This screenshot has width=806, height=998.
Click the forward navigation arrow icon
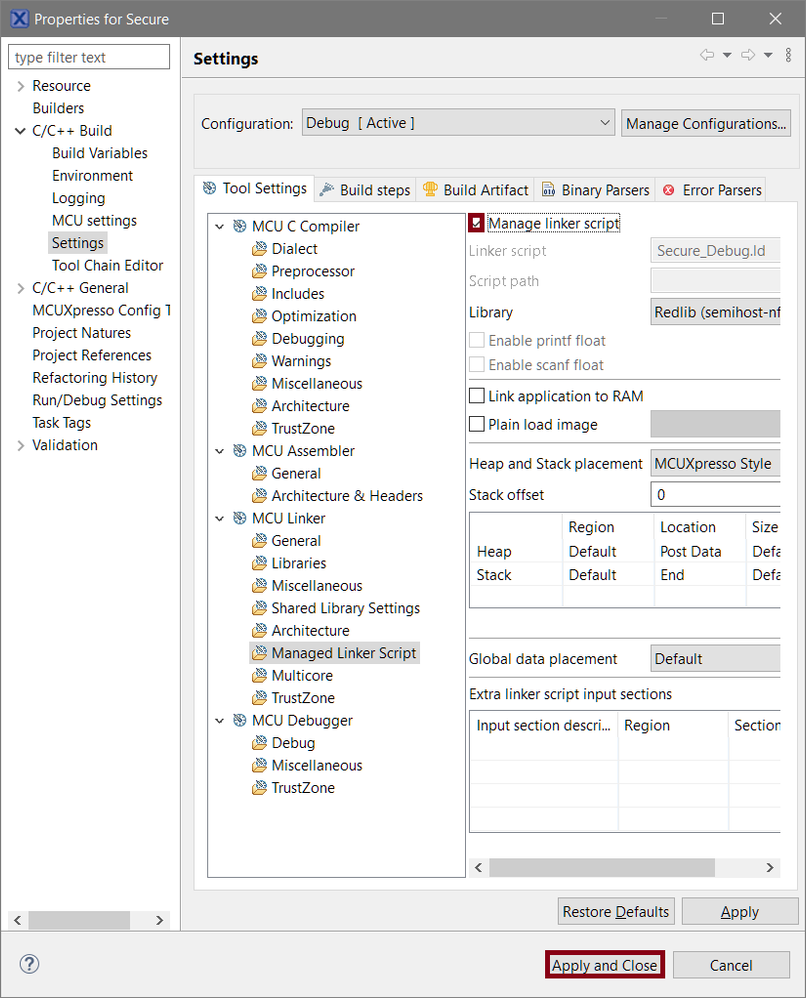747,55
